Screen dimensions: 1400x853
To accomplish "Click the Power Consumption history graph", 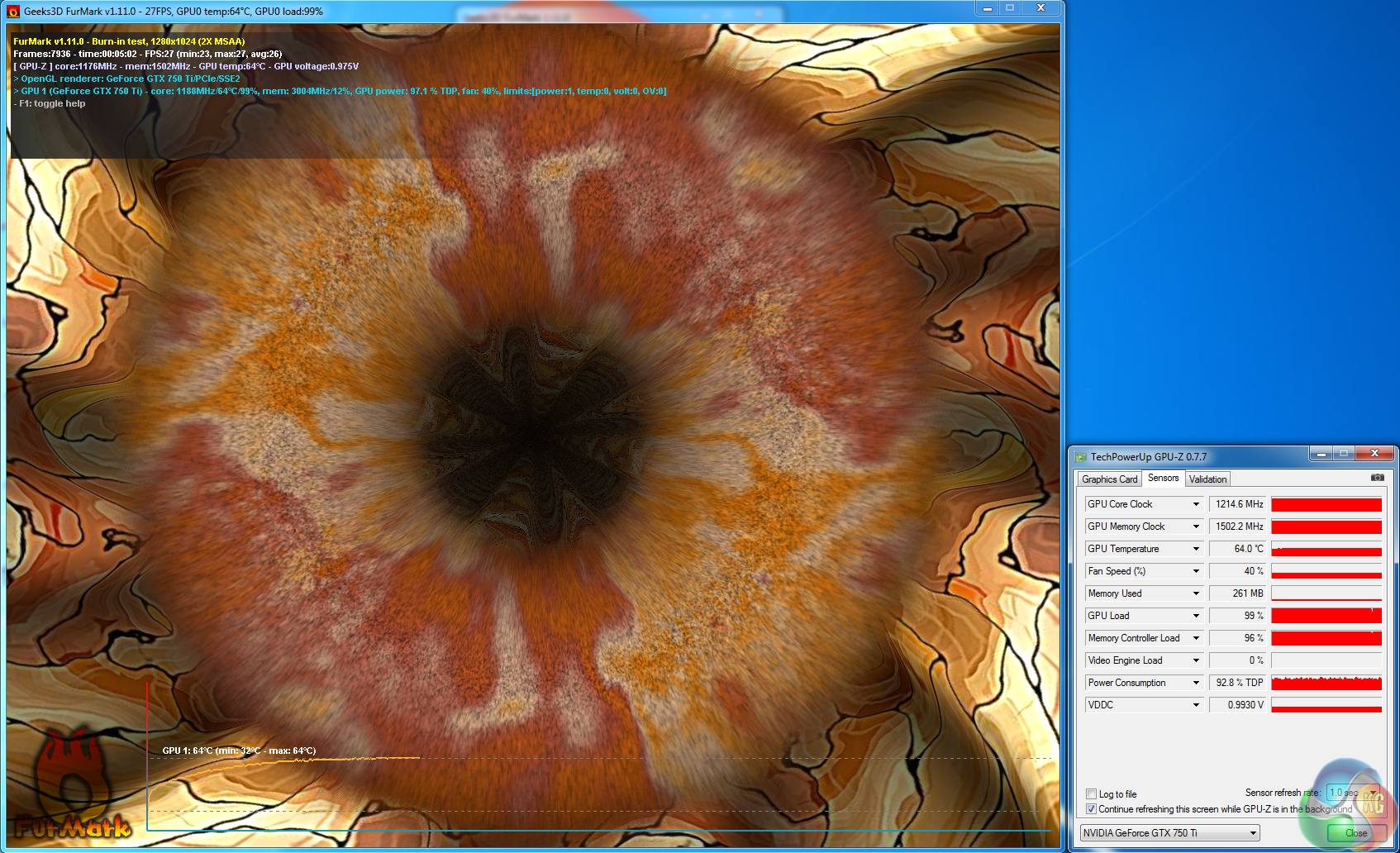I will tap(1326, 683).
